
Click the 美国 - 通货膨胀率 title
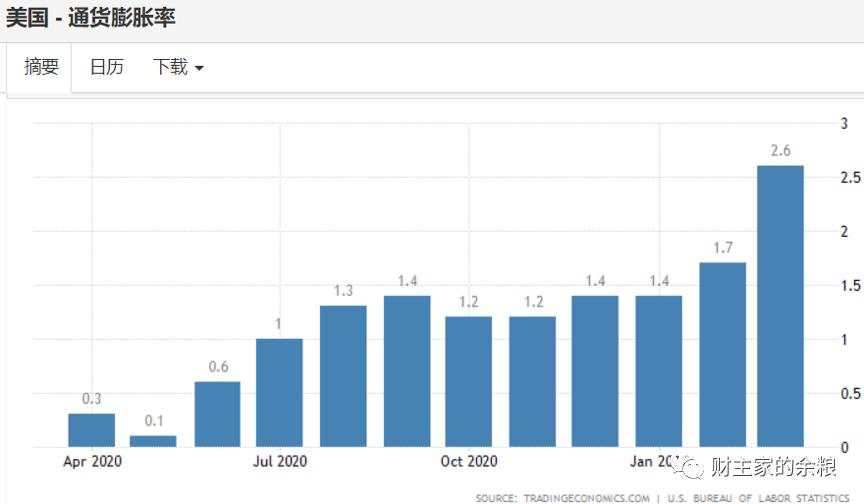[x=91, y=18]
